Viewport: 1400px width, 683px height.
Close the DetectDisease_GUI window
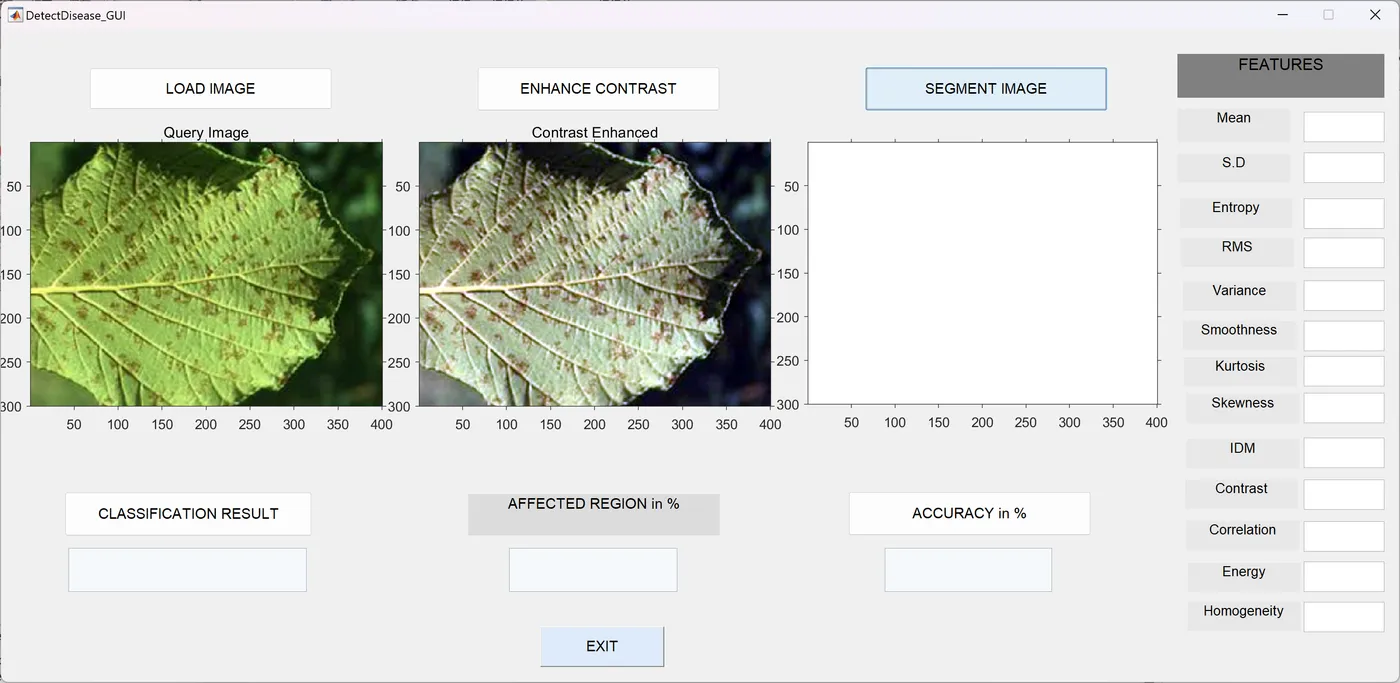coord(1375,15)
